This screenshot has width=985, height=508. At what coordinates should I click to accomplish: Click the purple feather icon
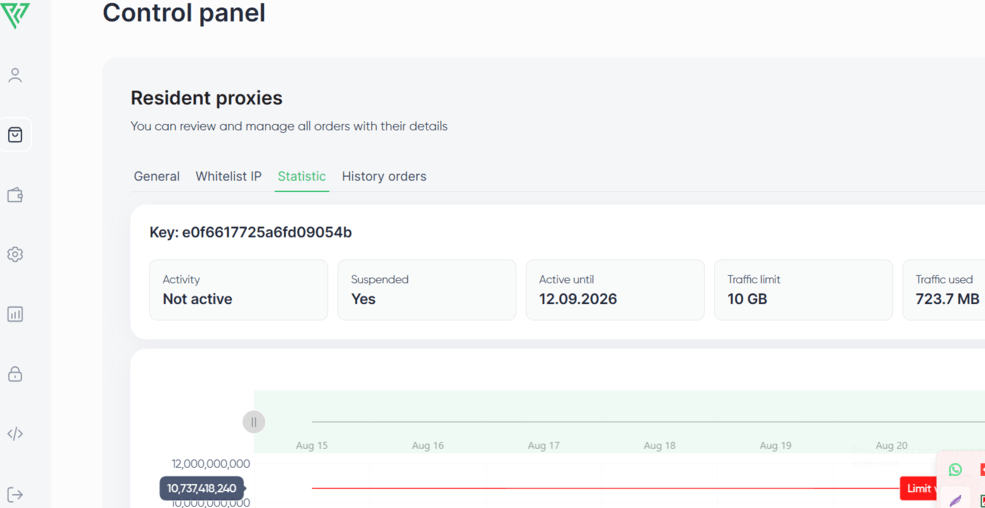tap(955, 500)
